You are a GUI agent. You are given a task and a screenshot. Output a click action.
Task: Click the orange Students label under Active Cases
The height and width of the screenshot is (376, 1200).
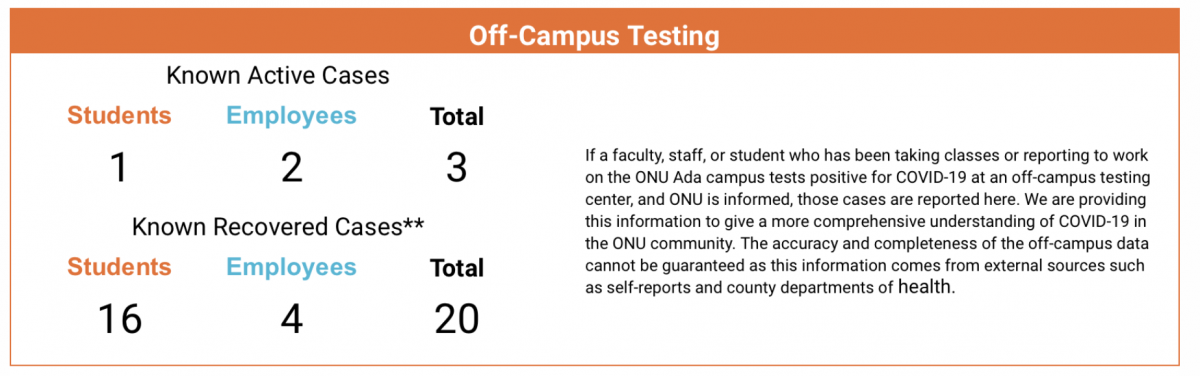tap(119, 116)
